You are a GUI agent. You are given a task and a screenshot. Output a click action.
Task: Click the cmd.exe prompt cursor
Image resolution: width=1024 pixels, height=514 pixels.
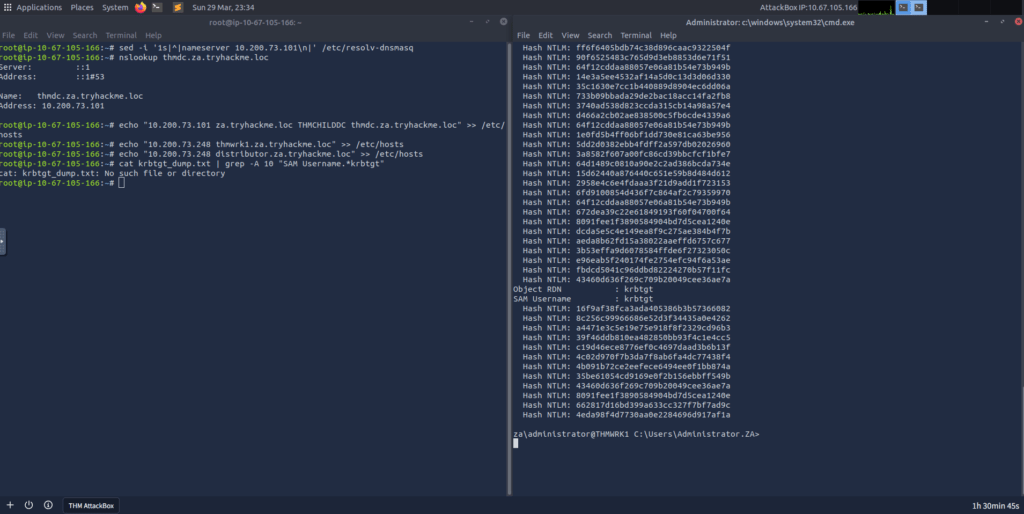point(515,443)
